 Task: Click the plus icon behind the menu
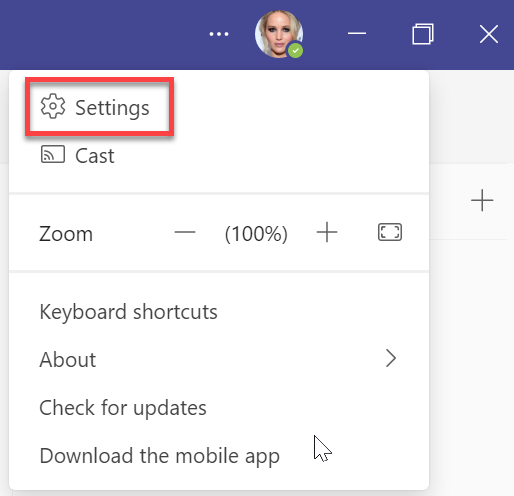pyautogui.click(x=482, y=200)
